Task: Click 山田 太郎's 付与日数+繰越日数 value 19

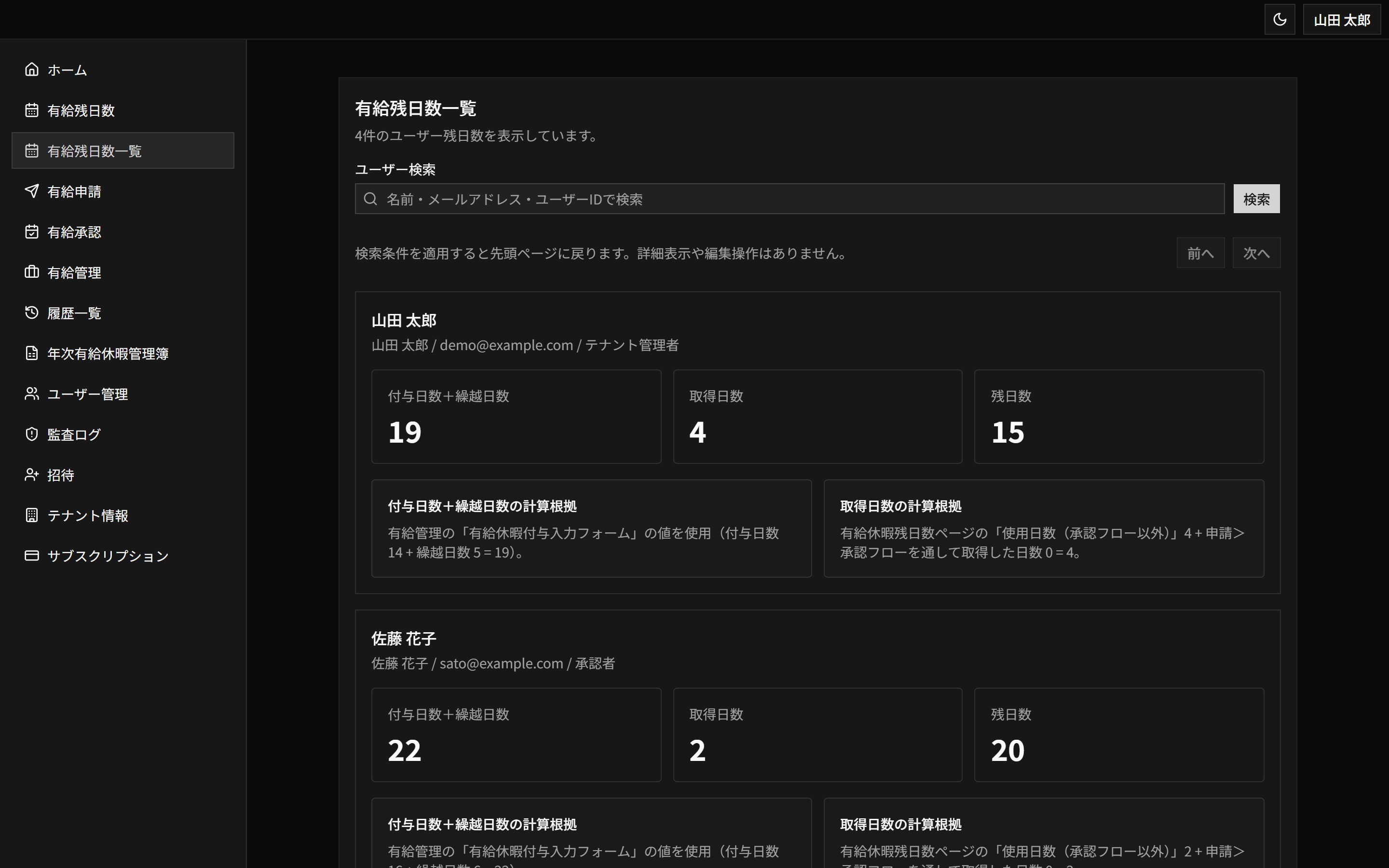Action: [x=405, y=432]
